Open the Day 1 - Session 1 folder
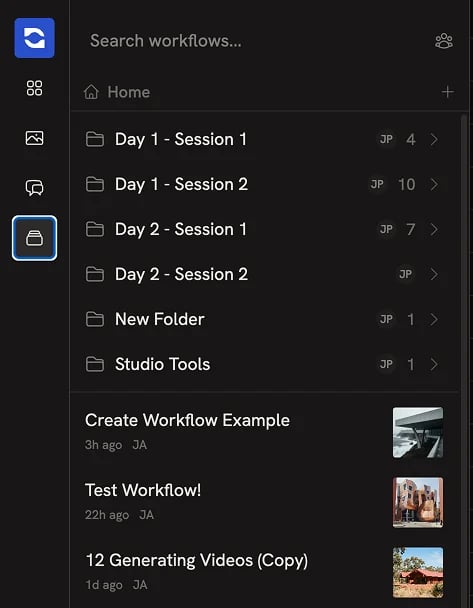The width and height of the screenshot is (473, 608). click(x=264, y=139)
